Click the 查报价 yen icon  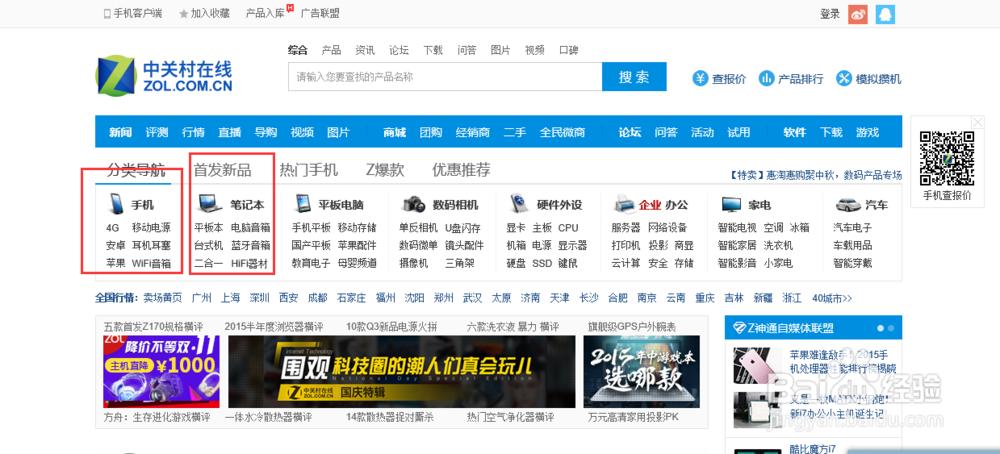tap(700, 78)
